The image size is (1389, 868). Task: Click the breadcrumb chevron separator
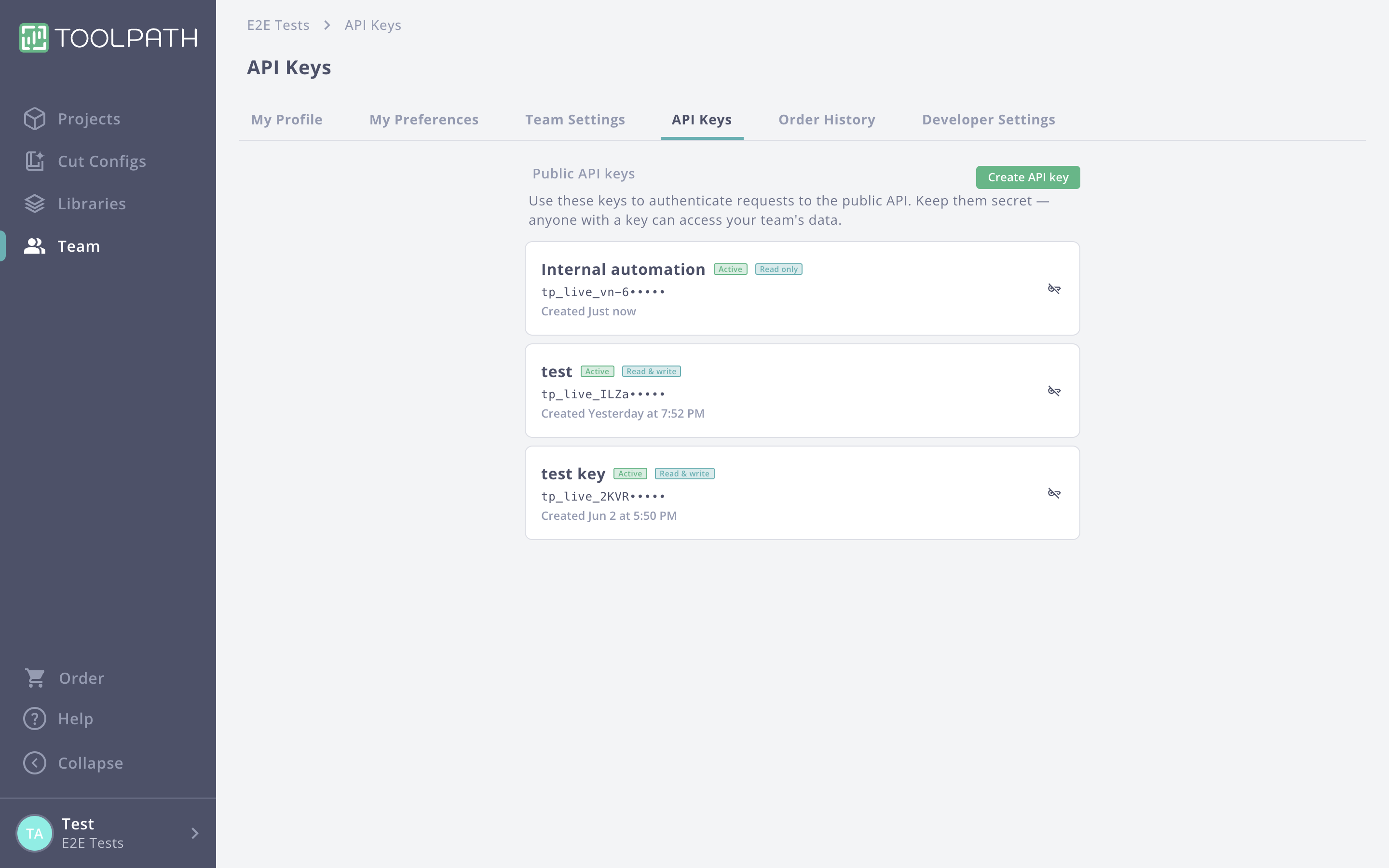click(327, 25)
